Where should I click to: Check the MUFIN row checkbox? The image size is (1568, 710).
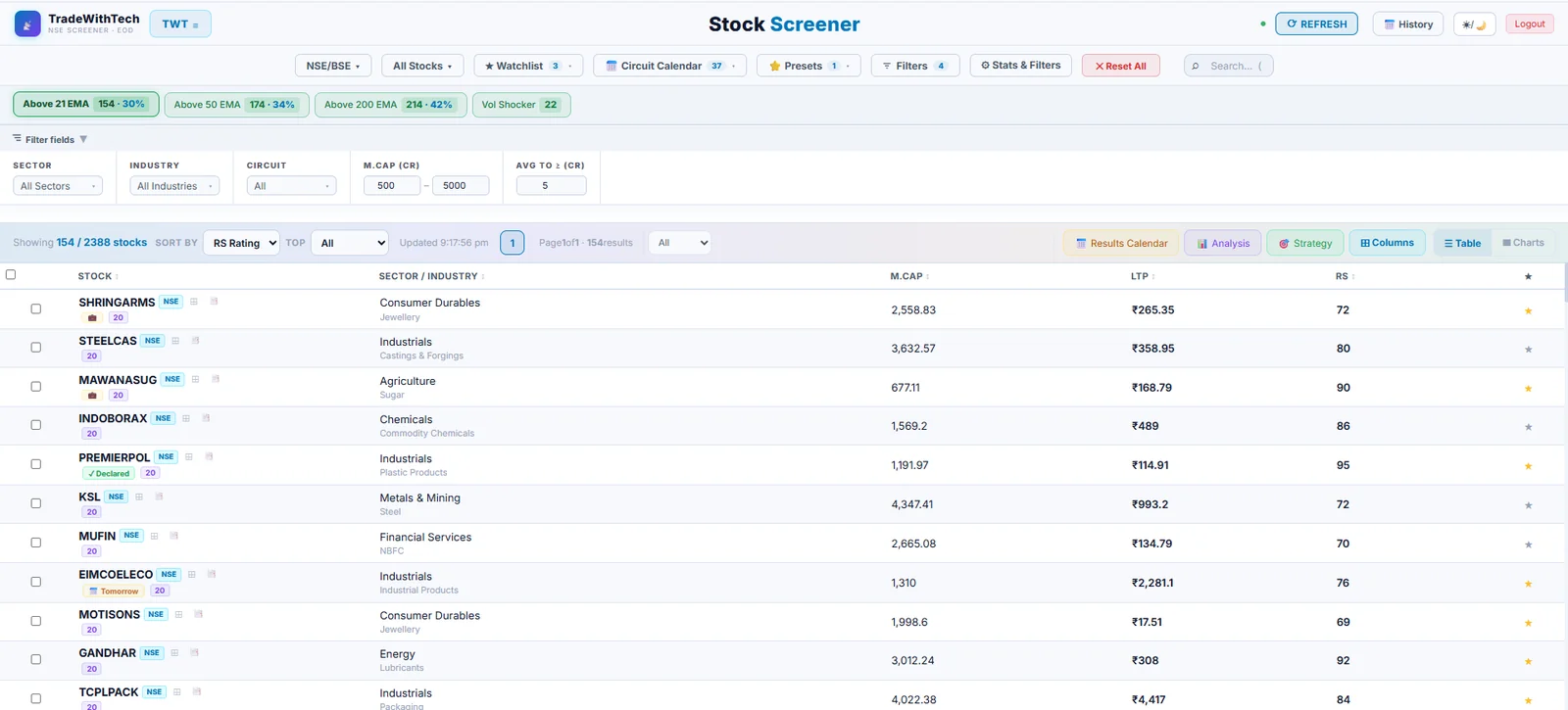(36, 543)
